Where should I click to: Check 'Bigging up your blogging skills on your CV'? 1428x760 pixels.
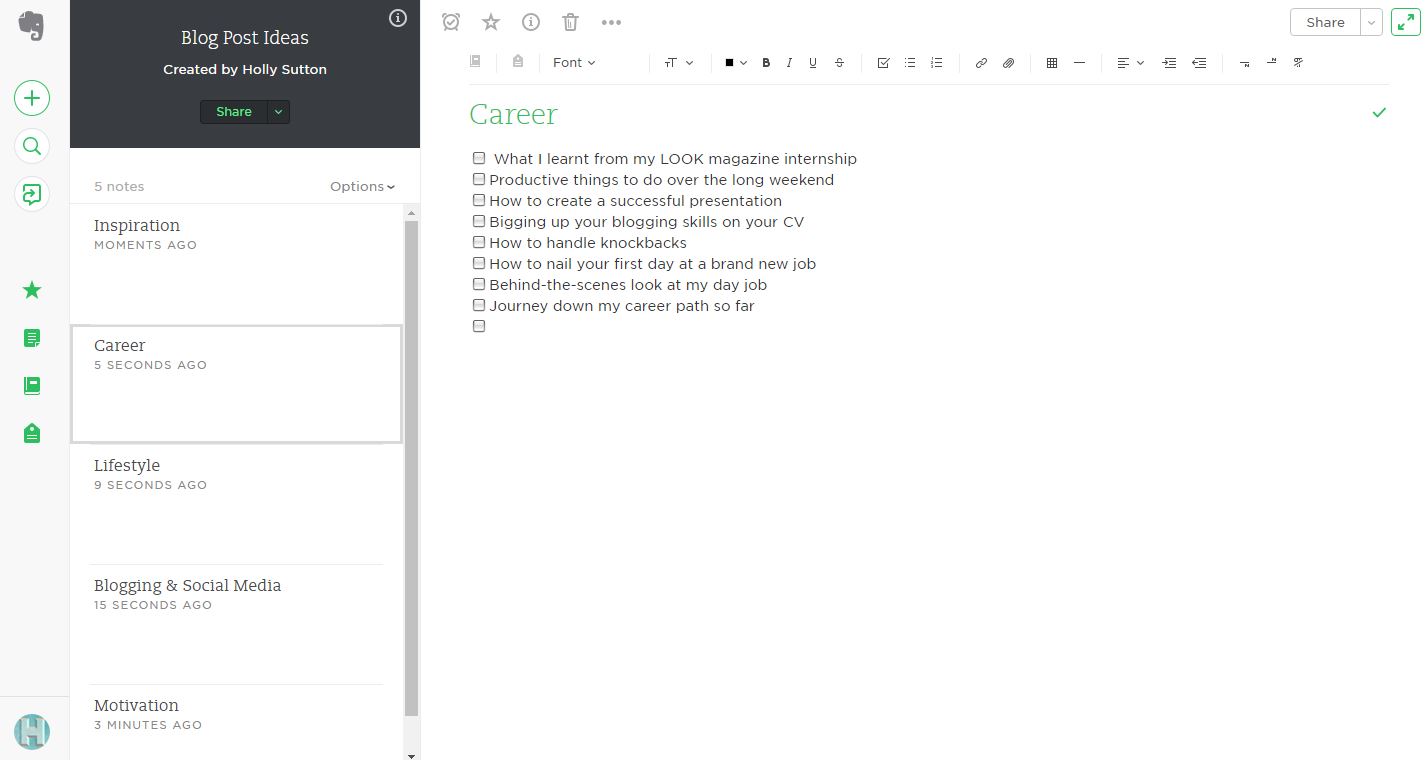(479, 221)
